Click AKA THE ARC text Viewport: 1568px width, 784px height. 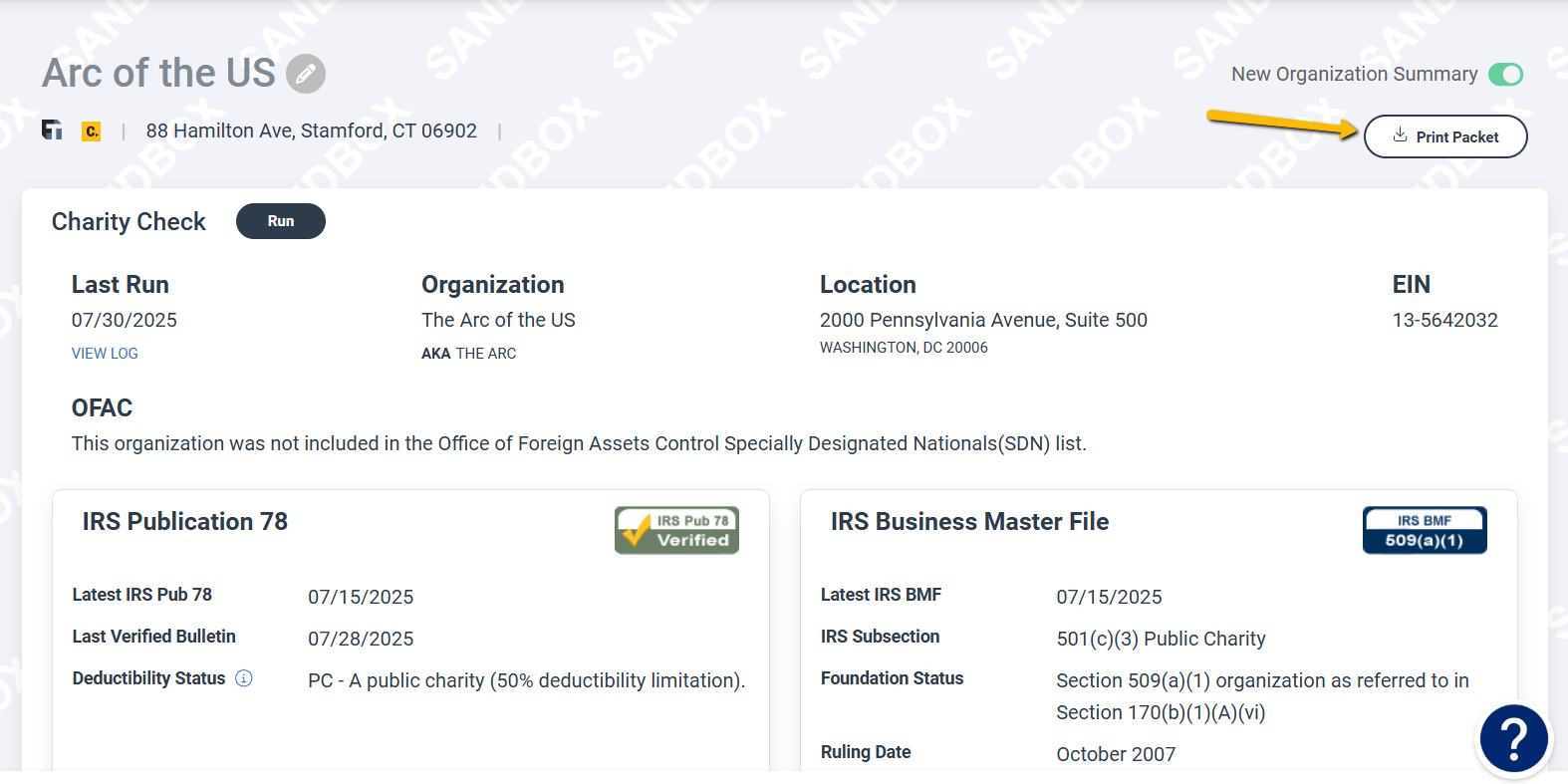(x=469, y=354)
